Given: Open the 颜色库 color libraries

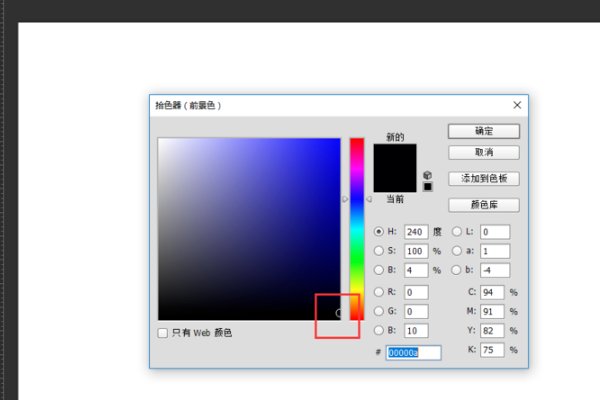Looking at the screenshot, I should [x=483, y=204].
